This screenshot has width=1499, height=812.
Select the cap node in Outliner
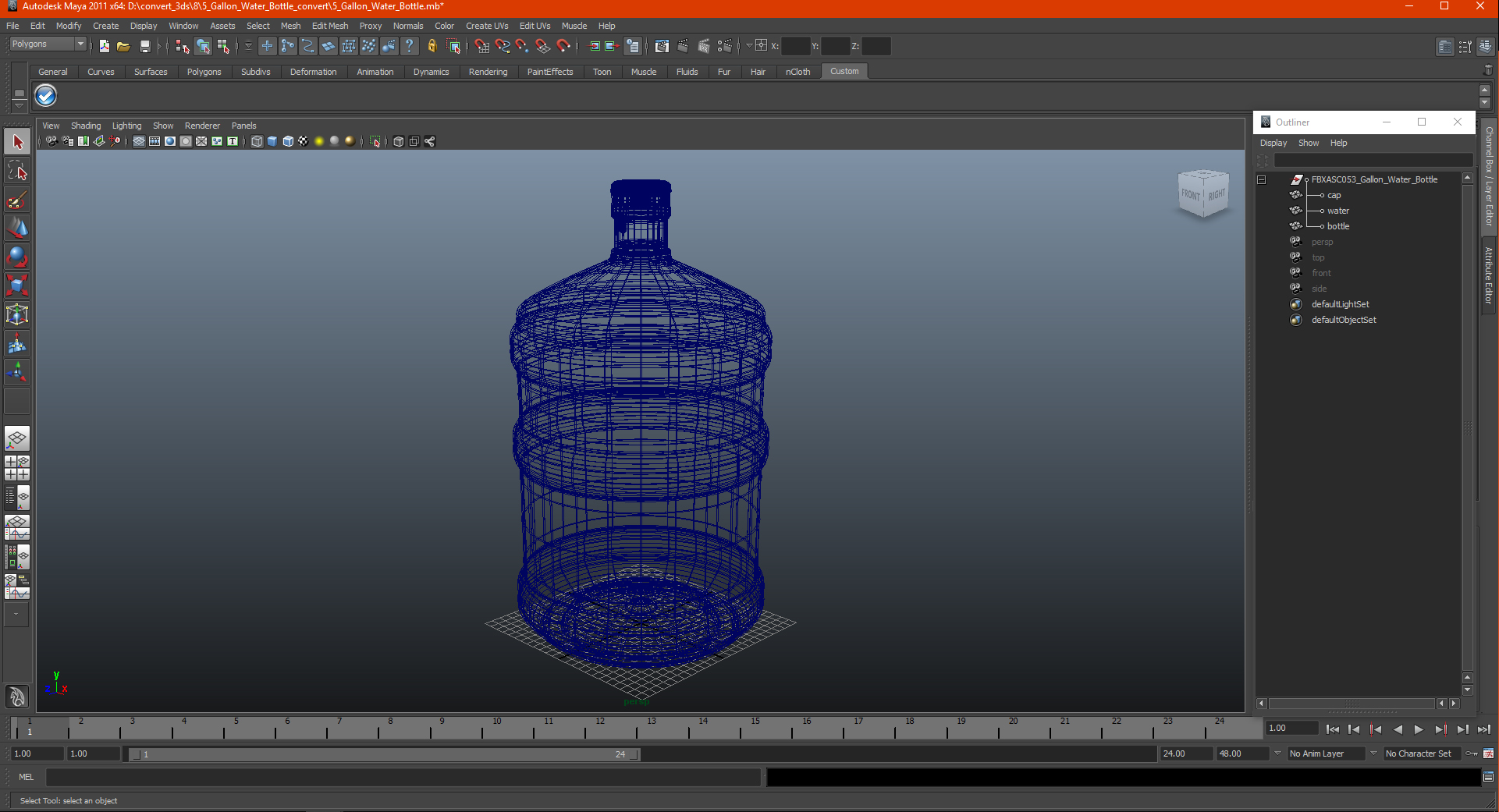pyautogui.click(x=1334, y=195)
